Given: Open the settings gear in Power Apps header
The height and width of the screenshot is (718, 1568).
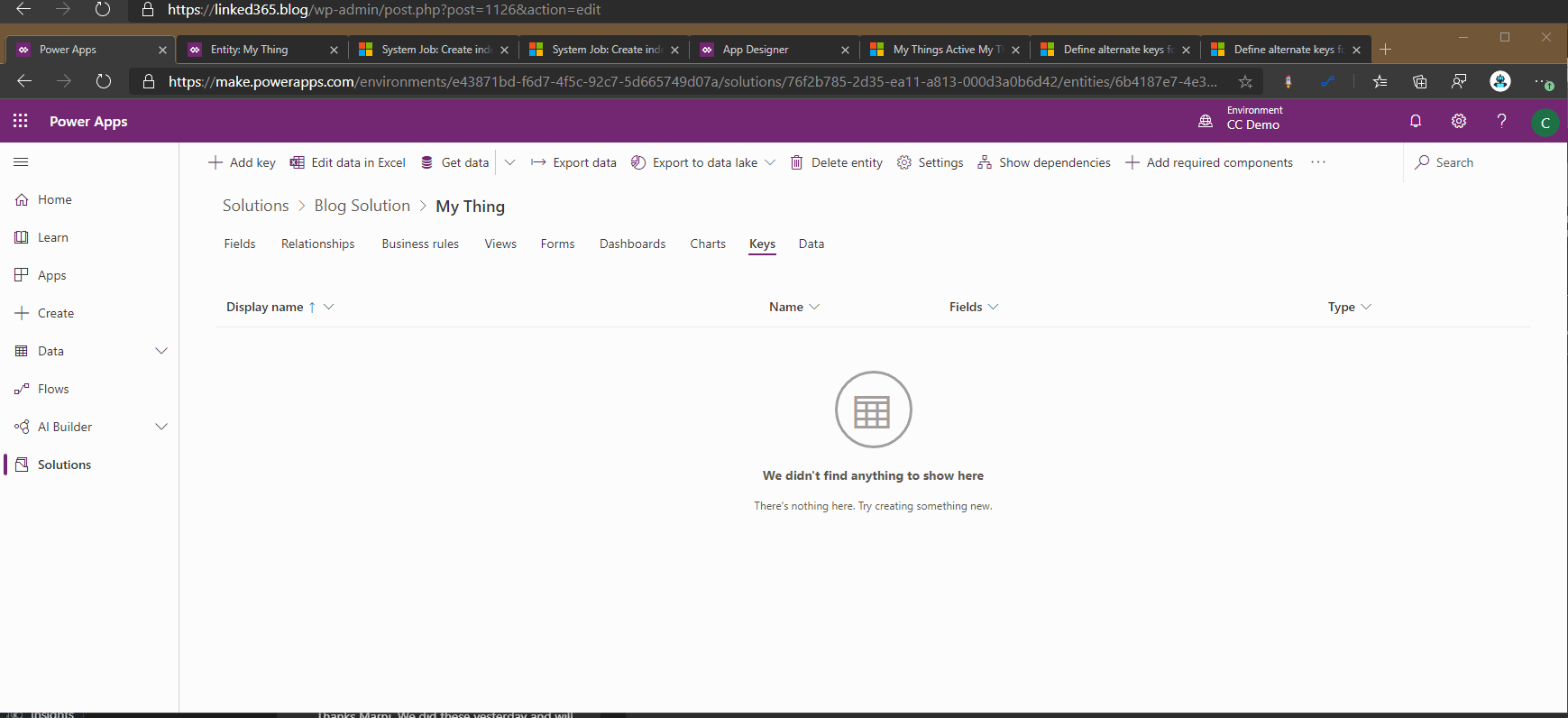Looking at the screenshot, I should [x=1459, y=121].
